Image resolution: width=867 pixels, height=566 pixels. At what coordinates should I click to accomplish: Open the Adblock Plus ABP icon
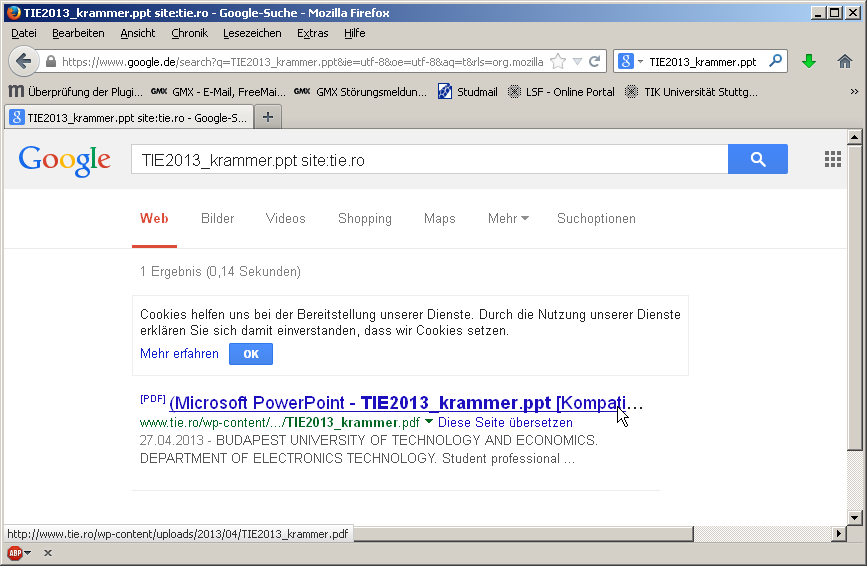[x=15, y=553]
